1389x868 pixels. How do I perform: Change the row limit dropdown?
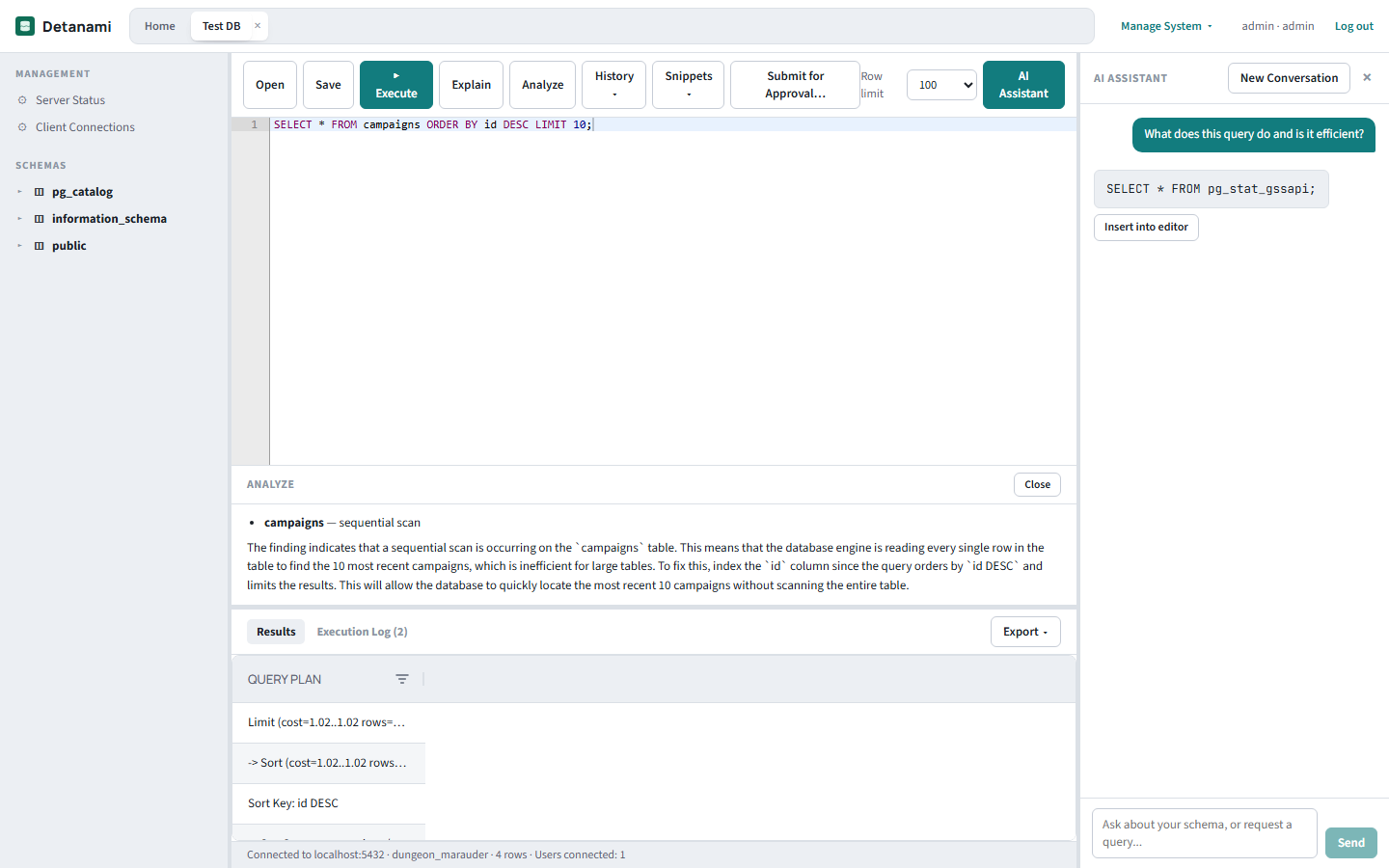[x=941, y=85]
